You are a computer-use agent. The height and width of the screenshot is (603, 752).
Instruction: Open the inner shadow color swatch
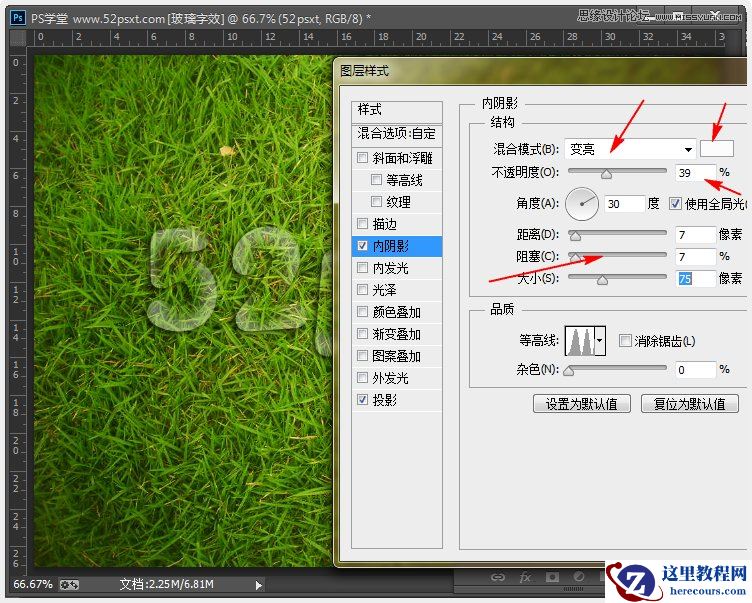(717, 149)
